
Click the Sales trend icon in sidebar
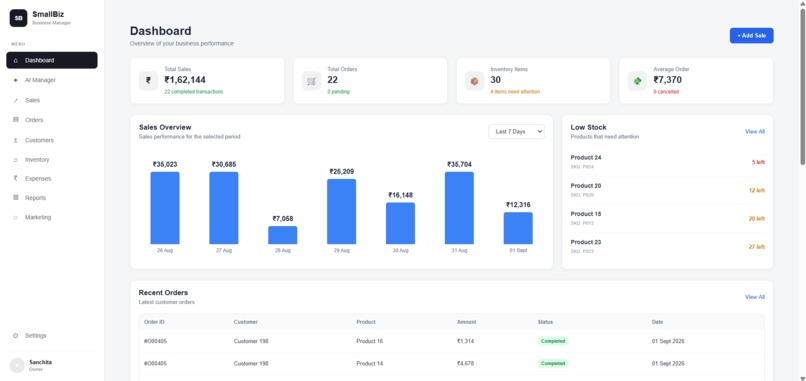point(15,100)
